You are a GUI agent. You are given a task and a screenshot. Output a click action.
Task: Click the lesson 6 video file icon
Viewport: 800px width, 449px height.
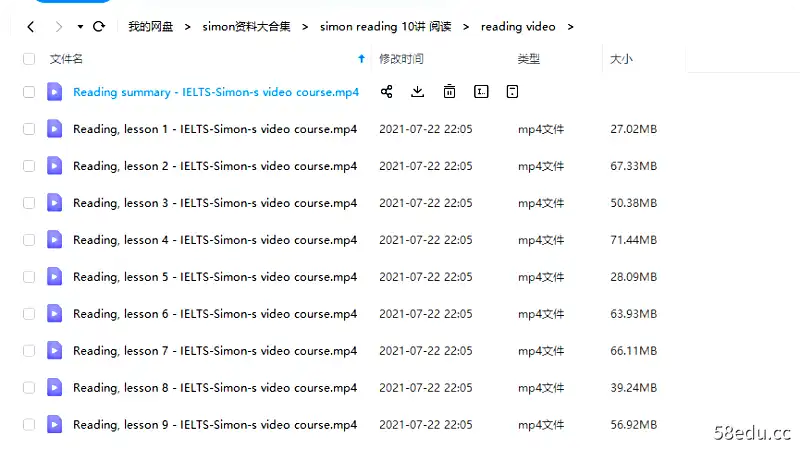click(55, 313)
